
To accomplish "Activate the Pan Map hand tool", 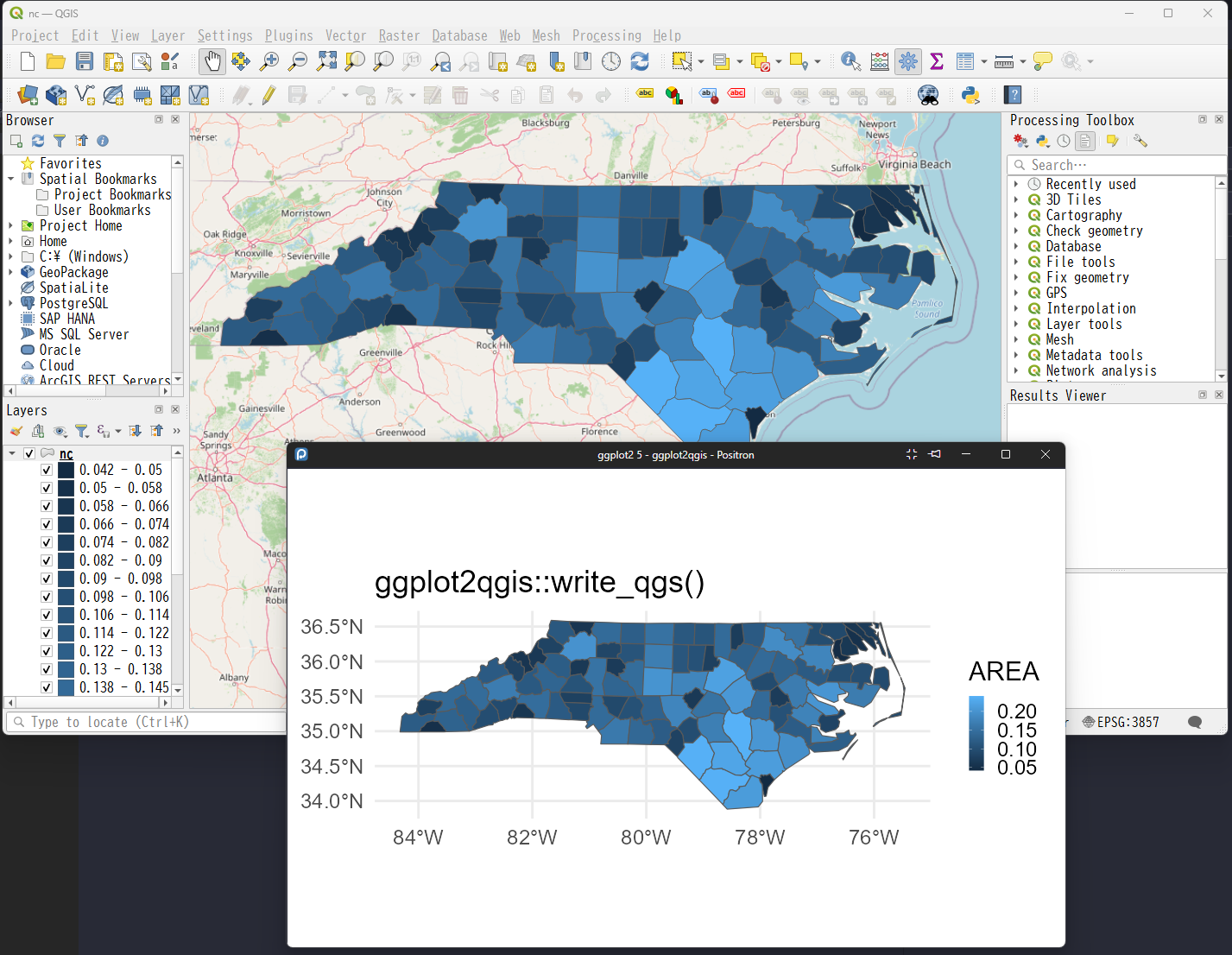I will tap(212, 61).
